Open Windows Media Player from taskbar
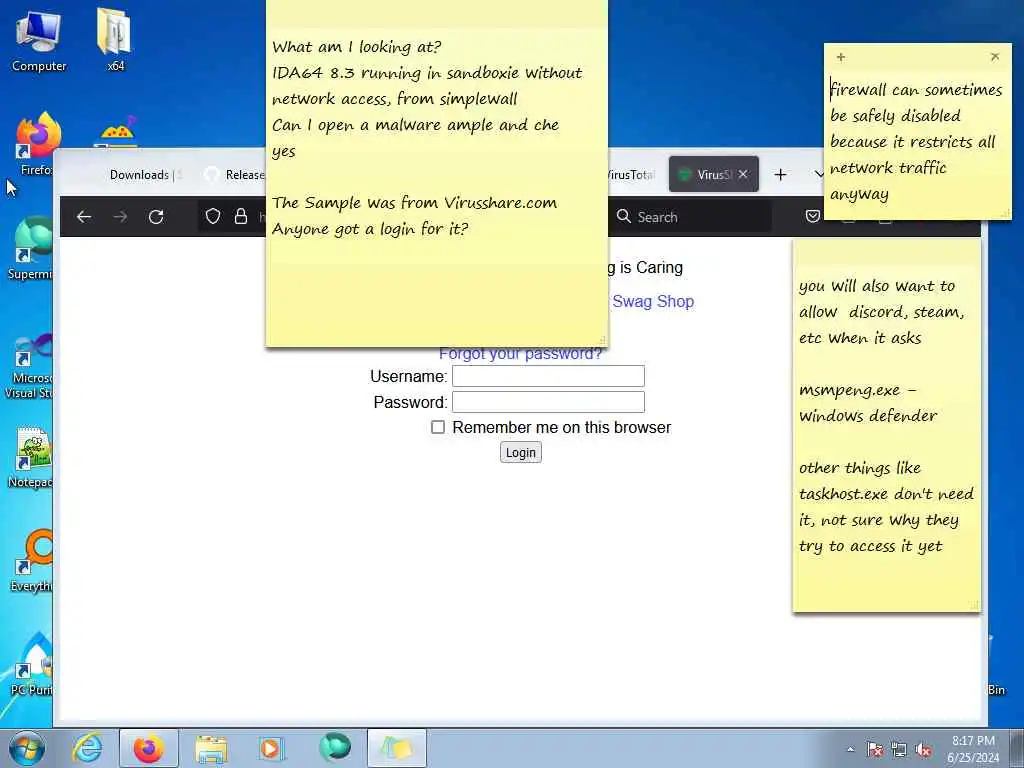The height and width of the screenshot is (768, 1024). (x=270, y=748)
